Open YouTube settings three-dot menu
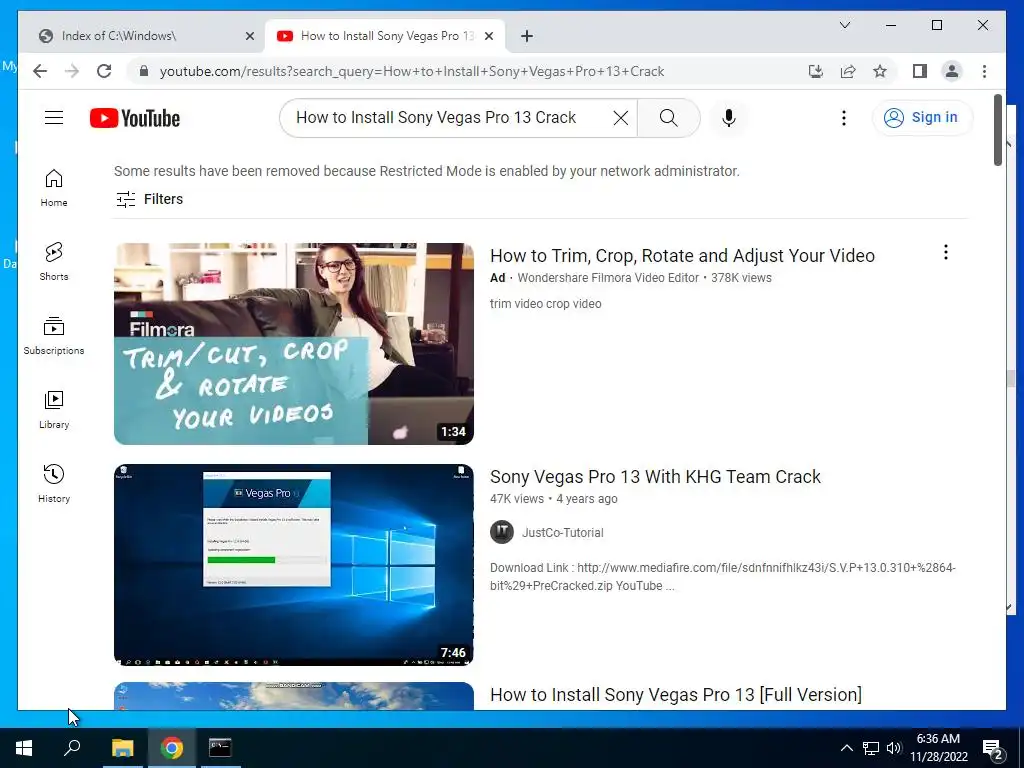The width and height of the screenshot is (1024, 768). tap(844, 118)
